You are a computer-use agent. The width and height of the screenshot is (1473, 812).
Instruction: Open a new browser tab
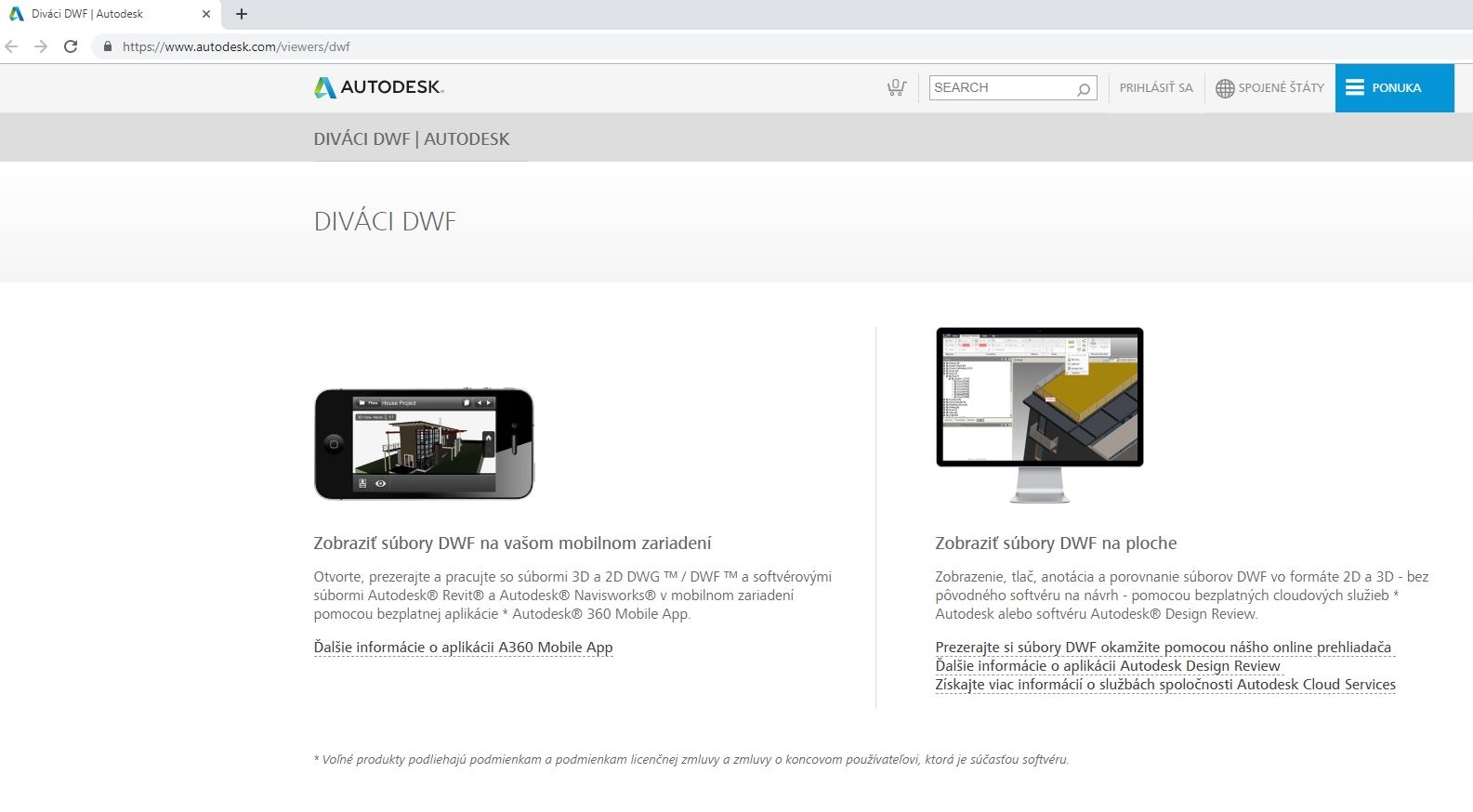pyautogui.click(x=242, y=14)
